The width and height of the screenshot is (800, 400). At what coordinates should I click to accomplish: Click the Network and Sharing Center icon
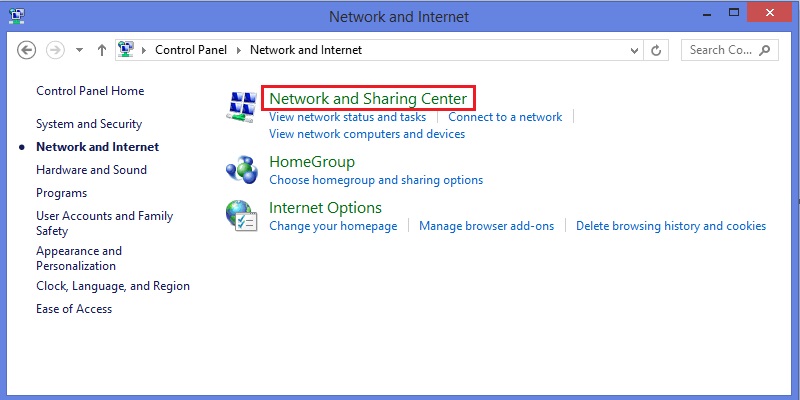click(241, 107)
